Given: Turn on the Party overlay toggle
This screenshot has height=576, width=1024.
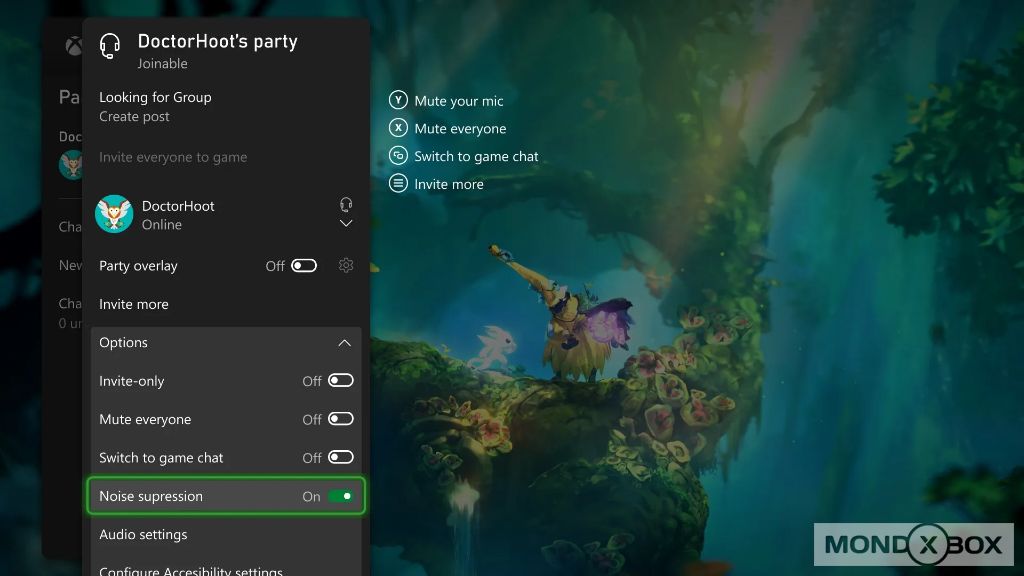Looking at the screenshot, I should point(304,266).
